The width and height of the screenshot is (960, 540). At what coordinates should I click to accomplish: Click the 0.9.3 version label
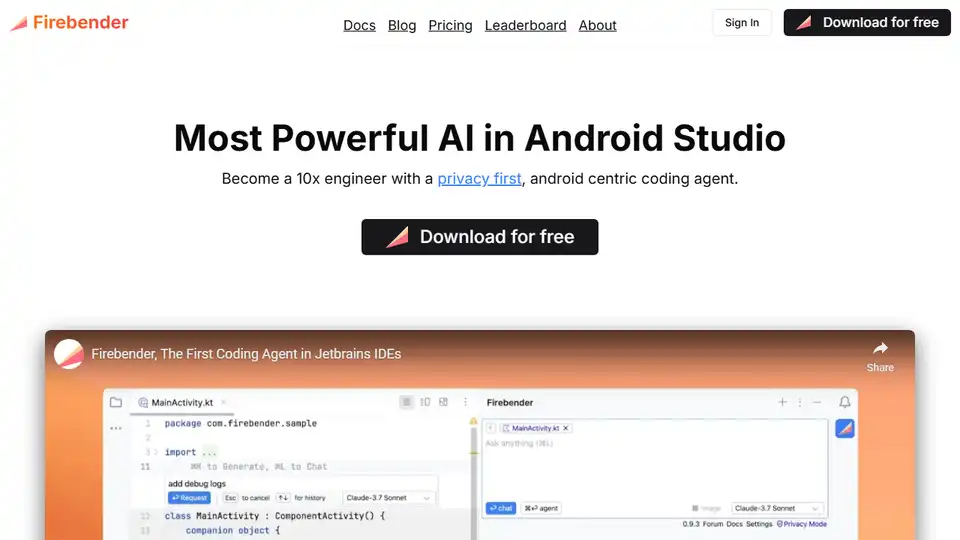(691, 524)
